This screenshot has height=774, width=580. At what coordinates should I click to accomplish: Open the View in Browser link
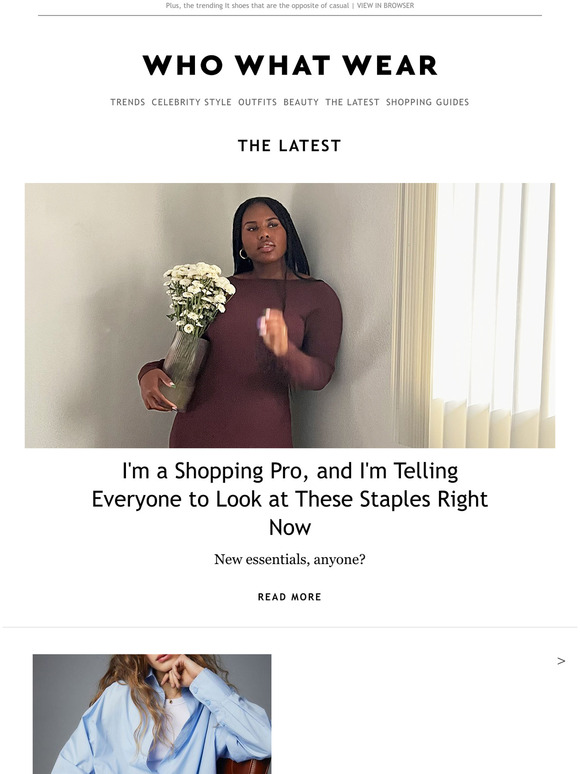click(x=386, y=5)
